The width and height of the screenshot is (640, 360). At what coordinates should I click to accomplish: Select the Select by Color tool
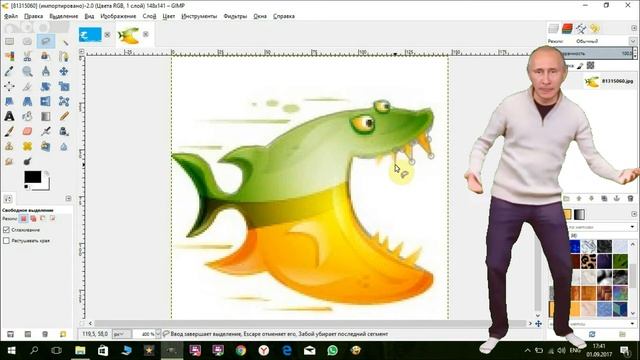9,56
